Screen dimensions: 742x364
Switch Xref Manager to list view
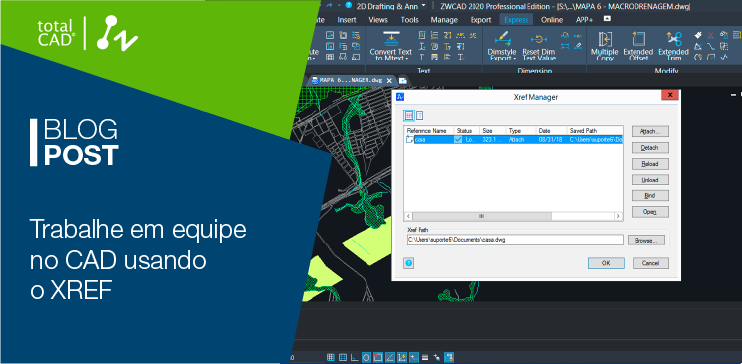point(409,115)
